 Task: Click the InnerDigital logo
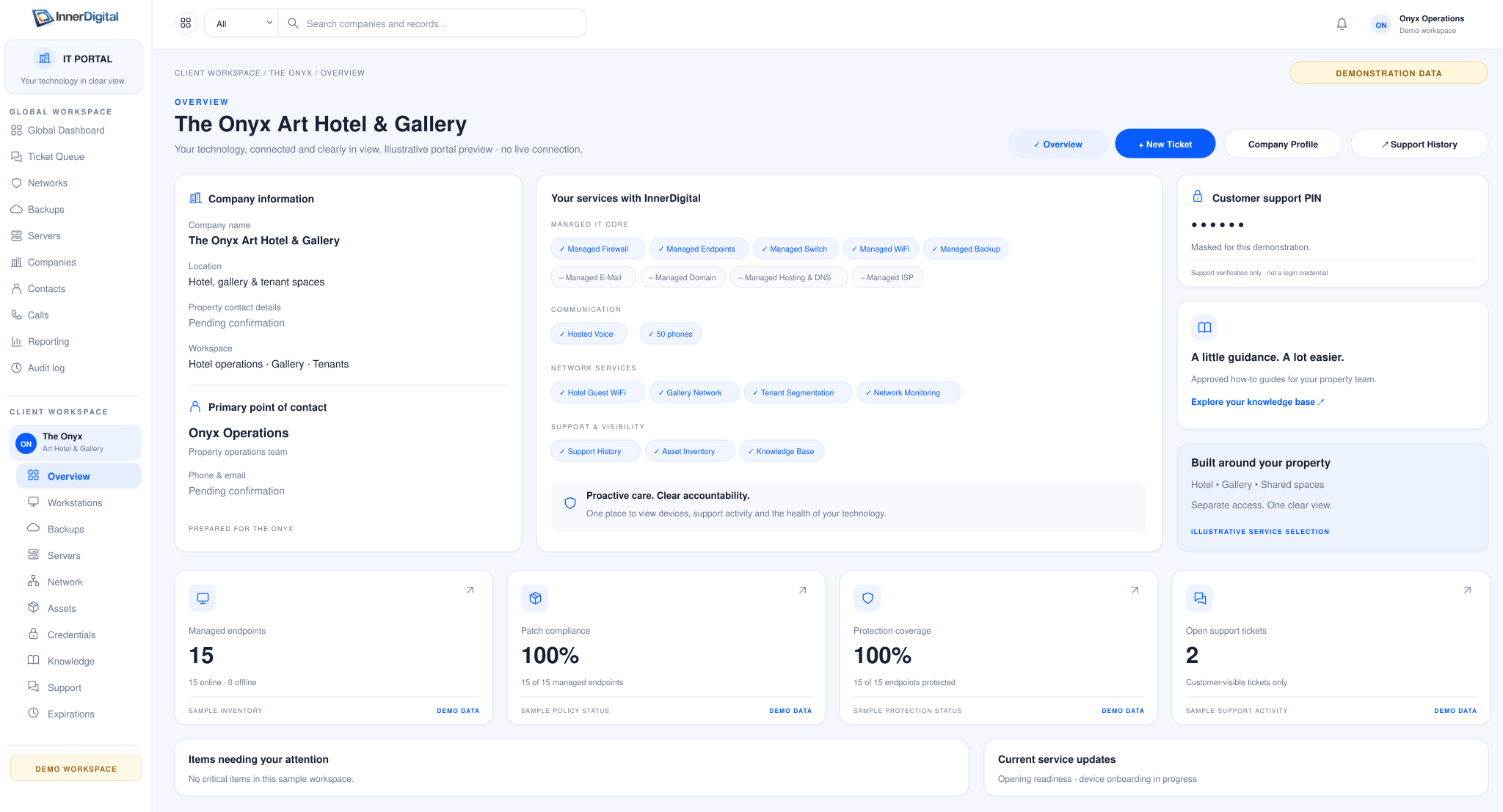(x=76, y=18)
